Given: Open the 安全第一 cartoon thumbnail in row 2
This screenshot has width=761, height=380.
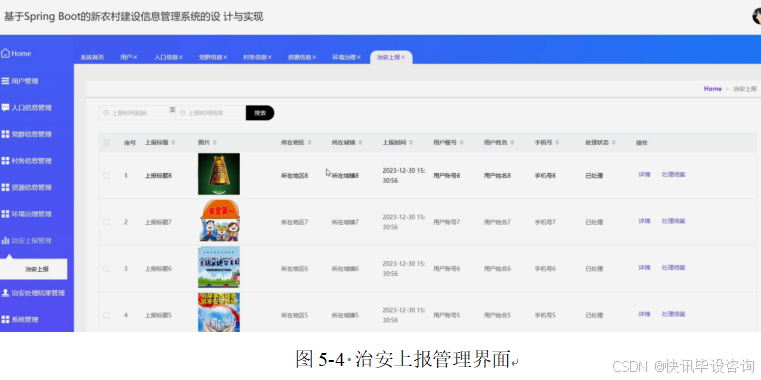Looking at the screenshot, I should 219,221.
